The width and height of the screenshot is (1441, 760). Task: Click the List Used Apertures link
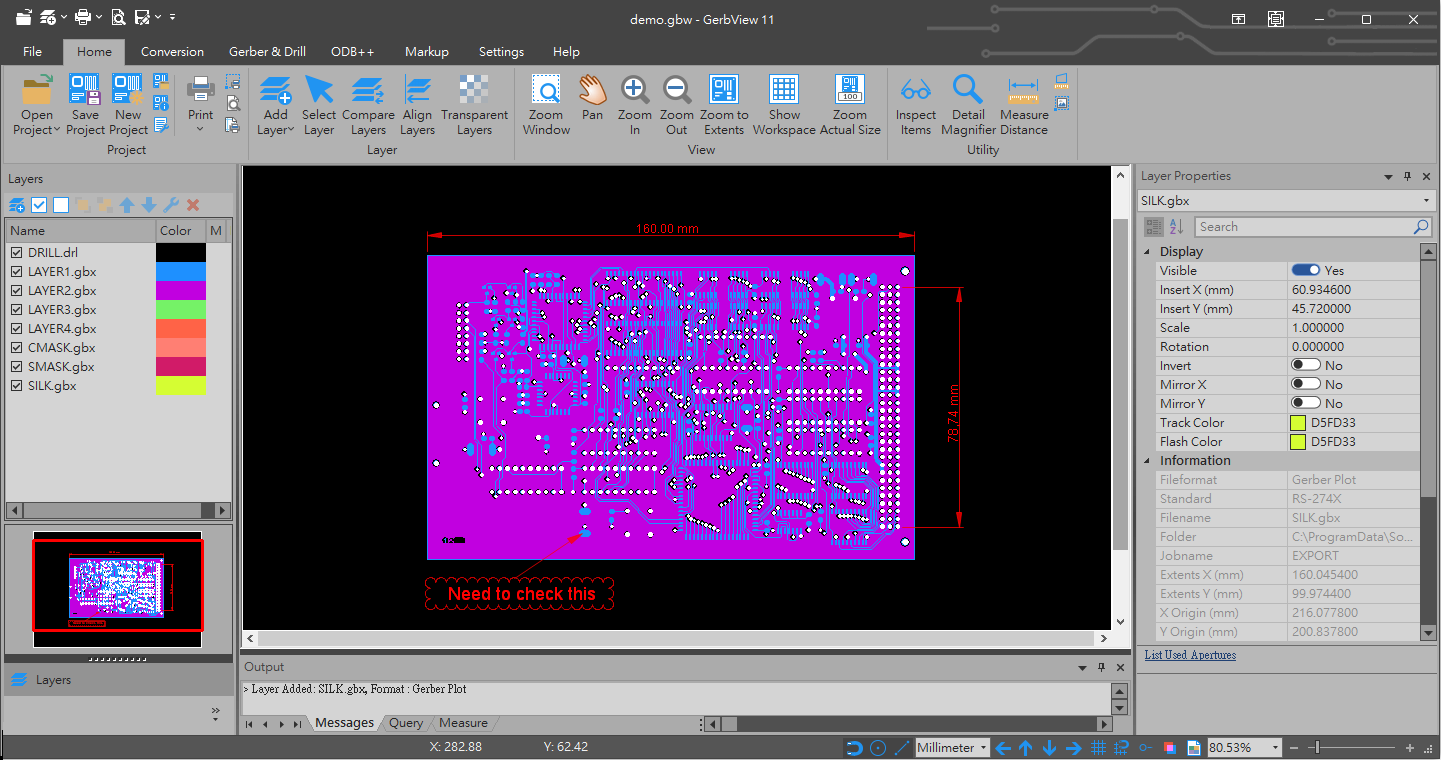point(1190,655)
